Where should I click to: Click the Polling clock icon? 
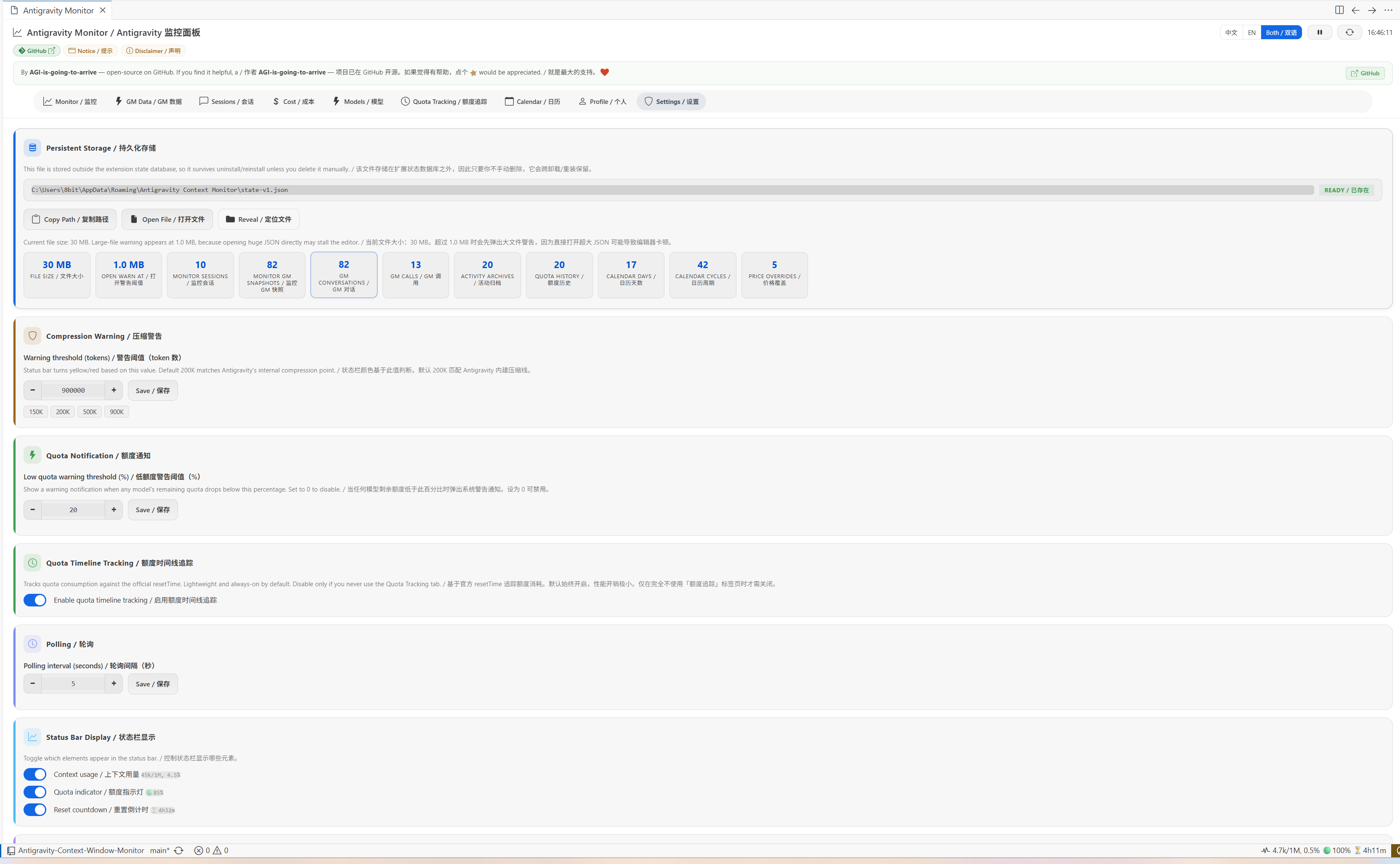pyautogui.click(x=32, y=644)
